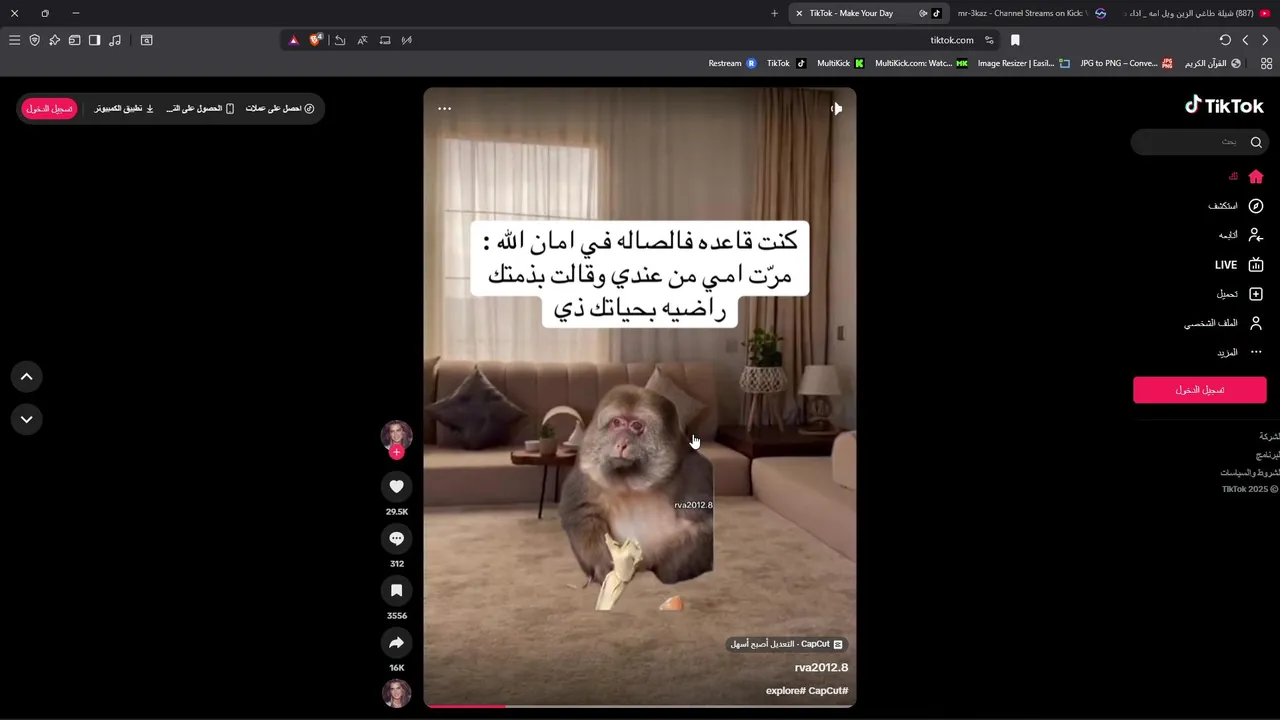Viewport: 1280px width, 720px height.
Task: Bookmark the video showing 3556 saves
Action: click(x=396, y=590)
